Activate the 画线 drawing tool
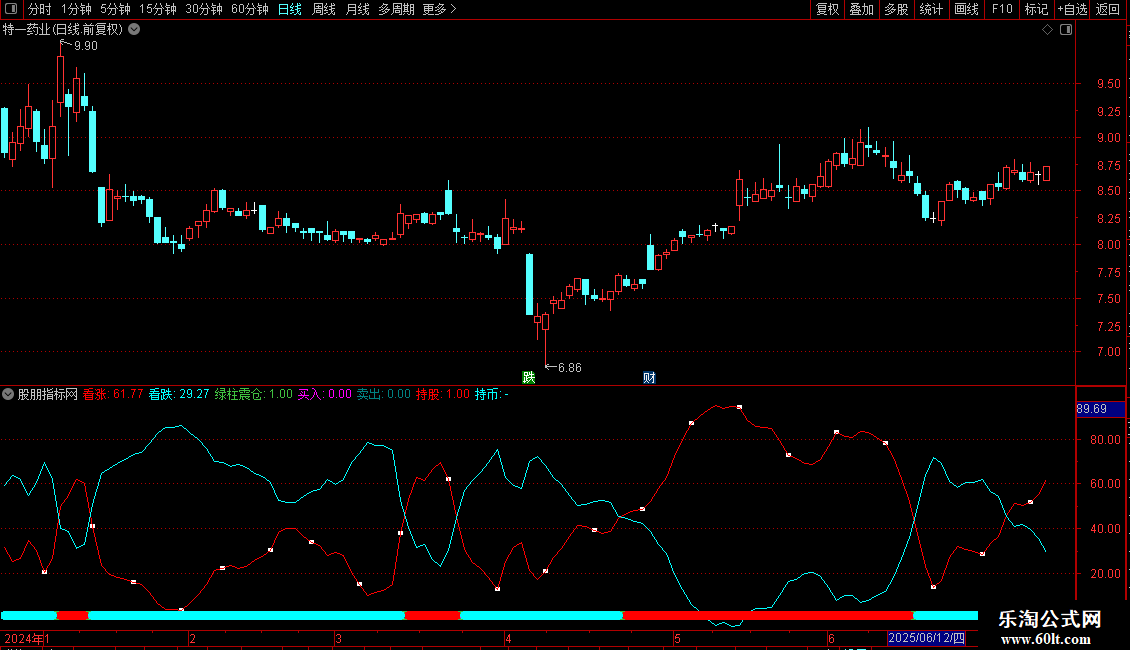The image size is (1130, 650). pos(966,9)
